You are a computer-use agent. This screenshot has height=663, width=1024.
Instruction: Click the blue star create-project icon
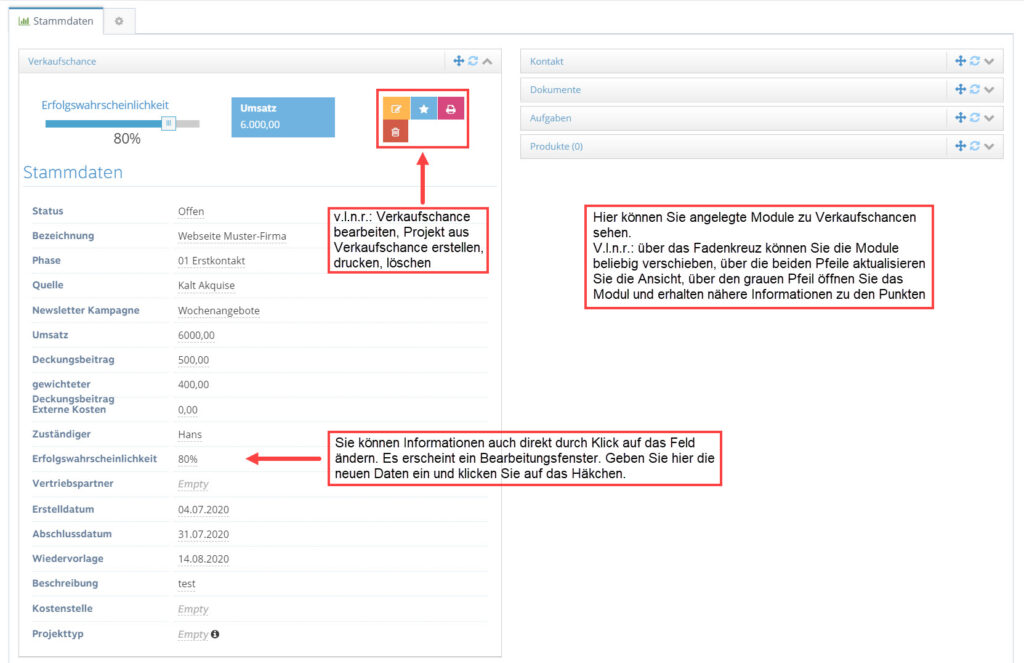(x=424, y=108)
